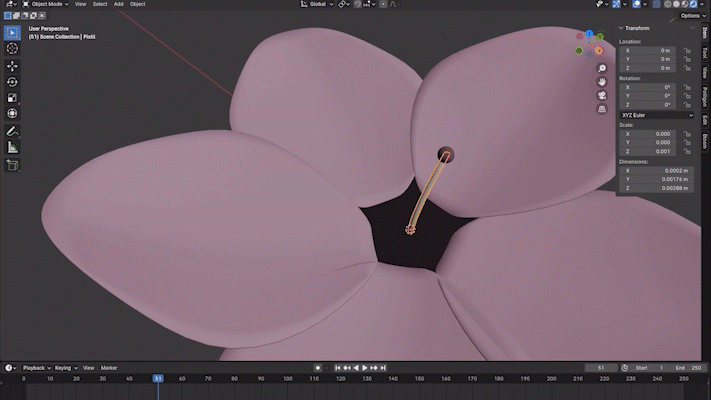Toggle lock on Location X field

point(688,50)
